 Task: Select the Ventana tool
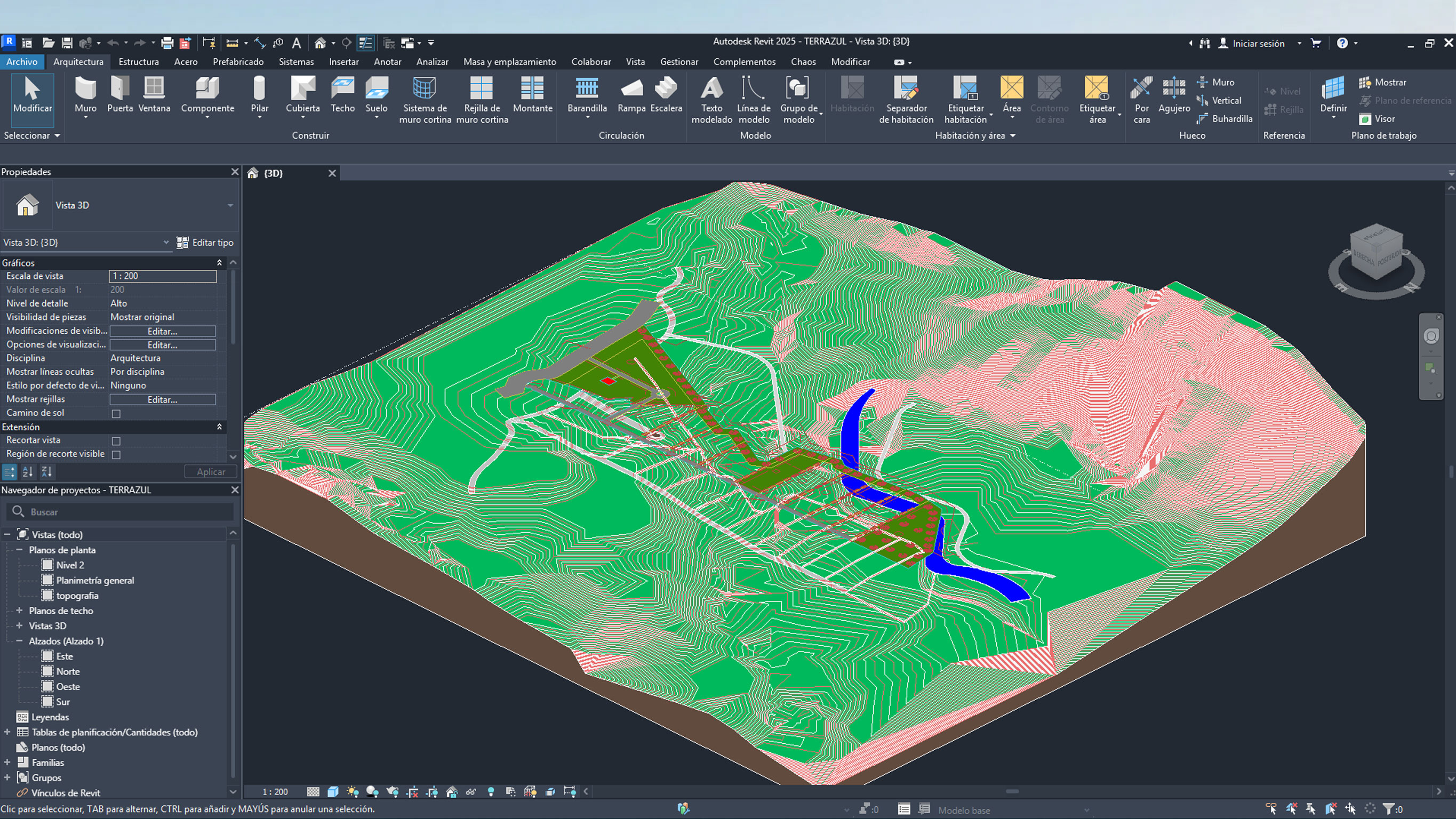tap(154, 93)
